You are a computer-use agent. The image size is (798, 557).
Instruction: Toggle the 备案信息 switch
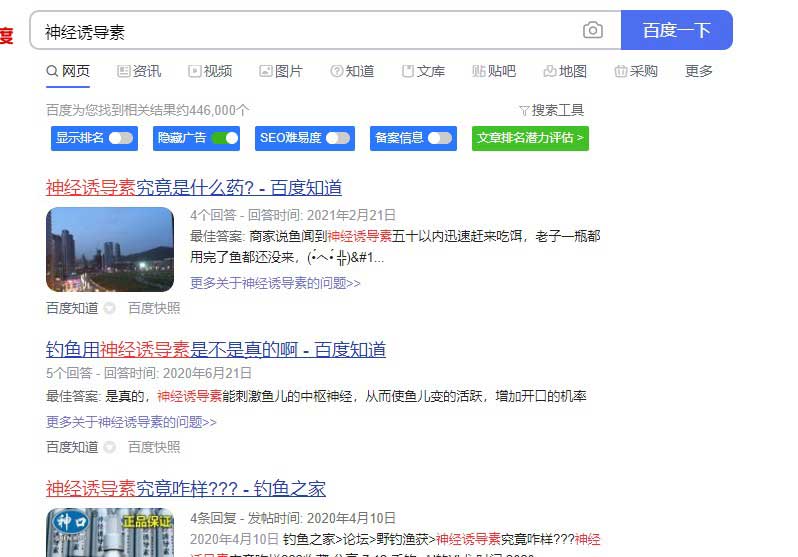tap(440, 138)
